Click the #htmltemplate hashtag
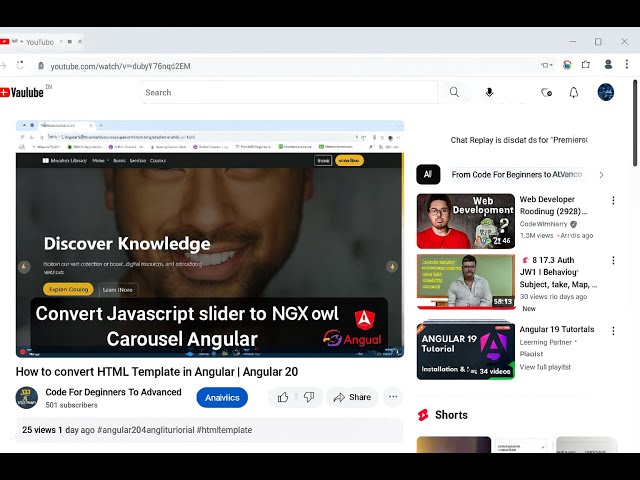This screenshot has width=640, height=480. point(224,430)
